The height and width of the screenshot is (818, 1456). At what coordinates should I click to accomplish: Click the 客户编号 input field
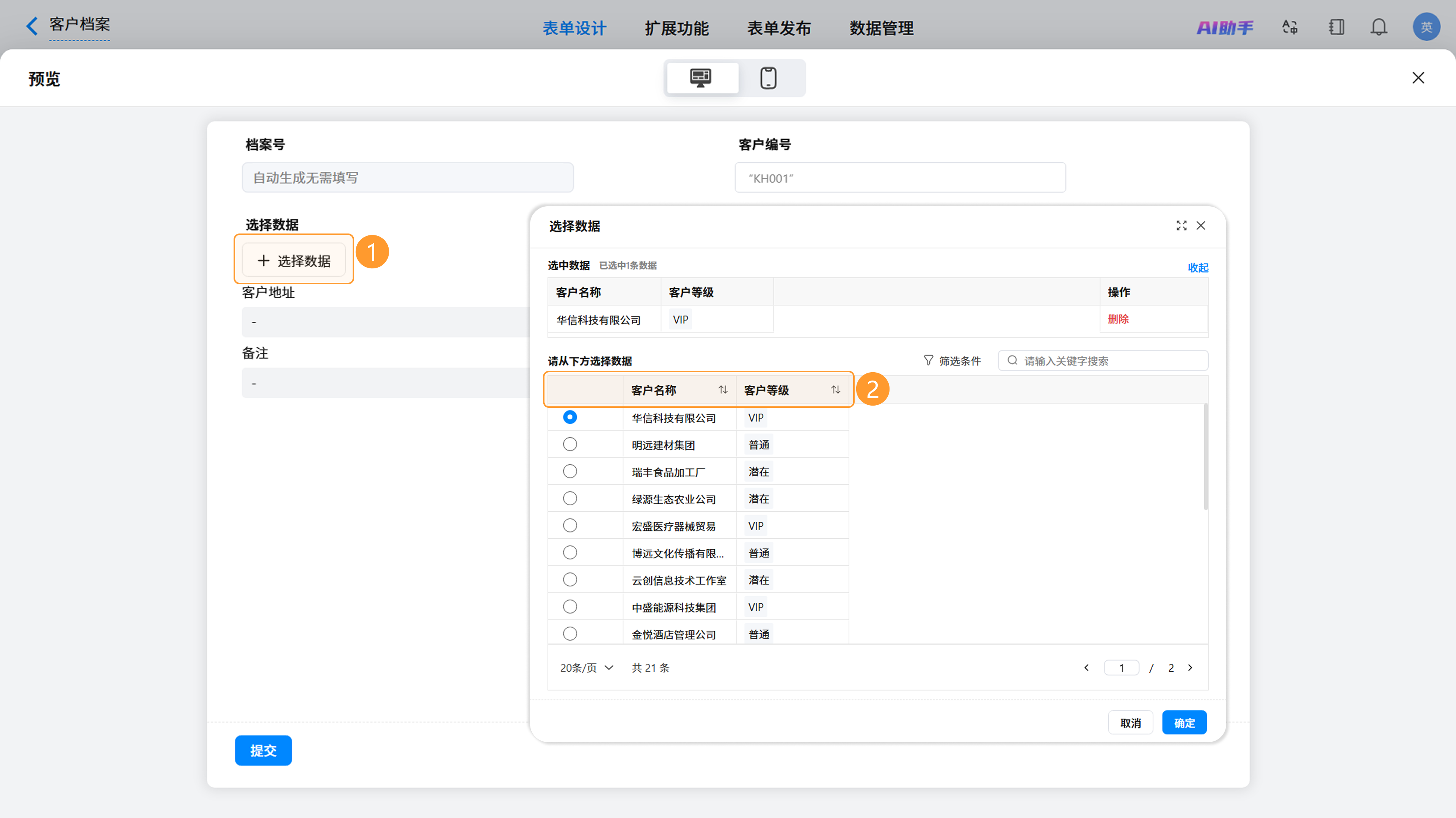pos(901,178)
